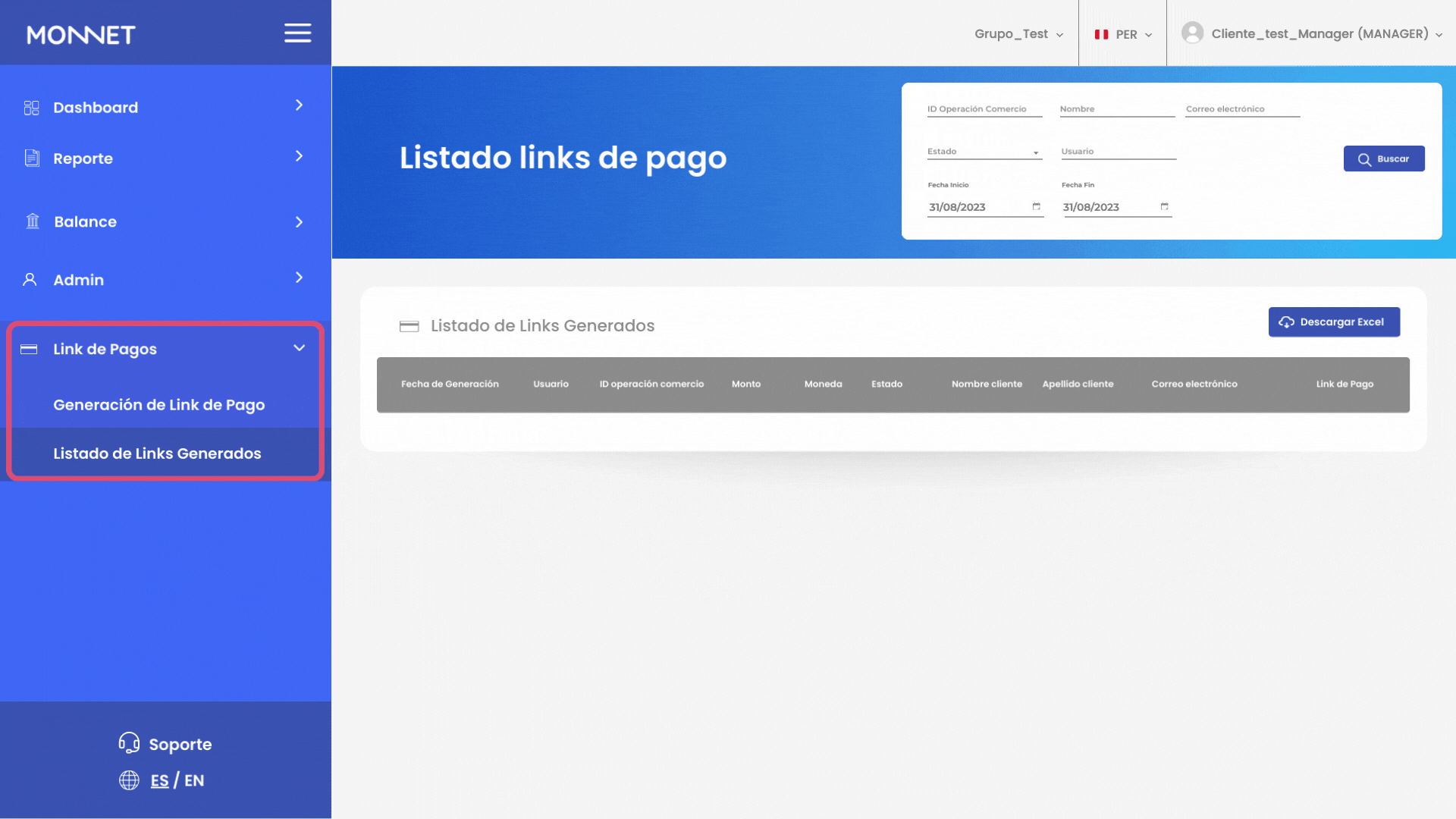Open Fecha Inicio calendar picker icon

click(x=1036, y=206)
